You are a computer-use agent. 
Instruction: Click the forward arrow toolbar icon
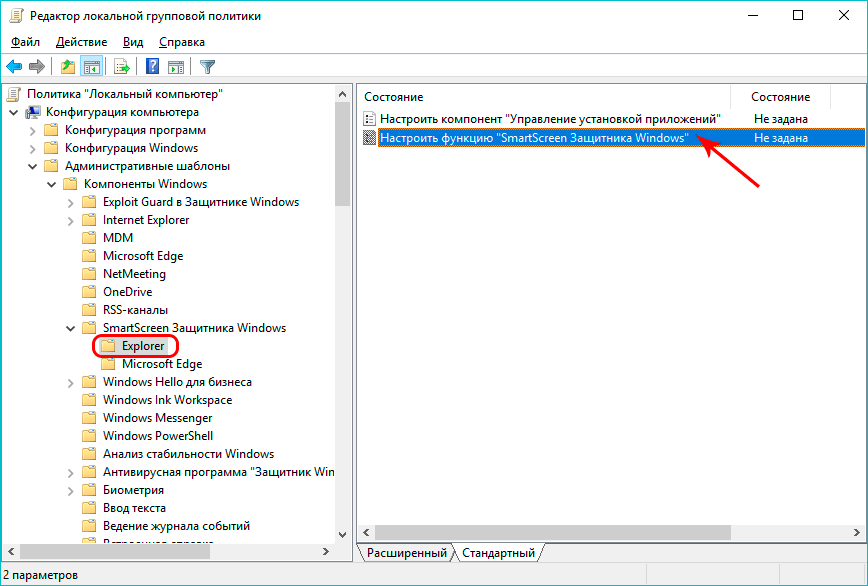click(x=37, y=67)
